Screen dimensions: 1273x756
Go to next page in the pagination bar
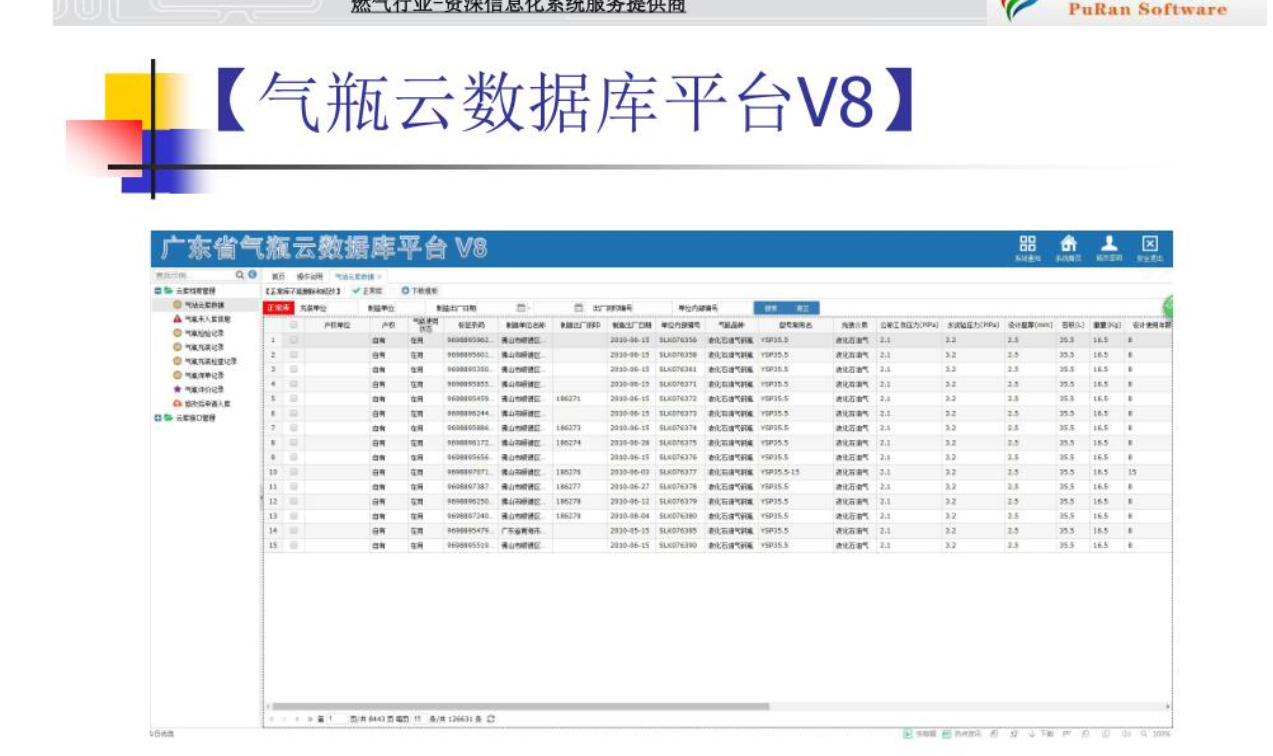point(298,719)
